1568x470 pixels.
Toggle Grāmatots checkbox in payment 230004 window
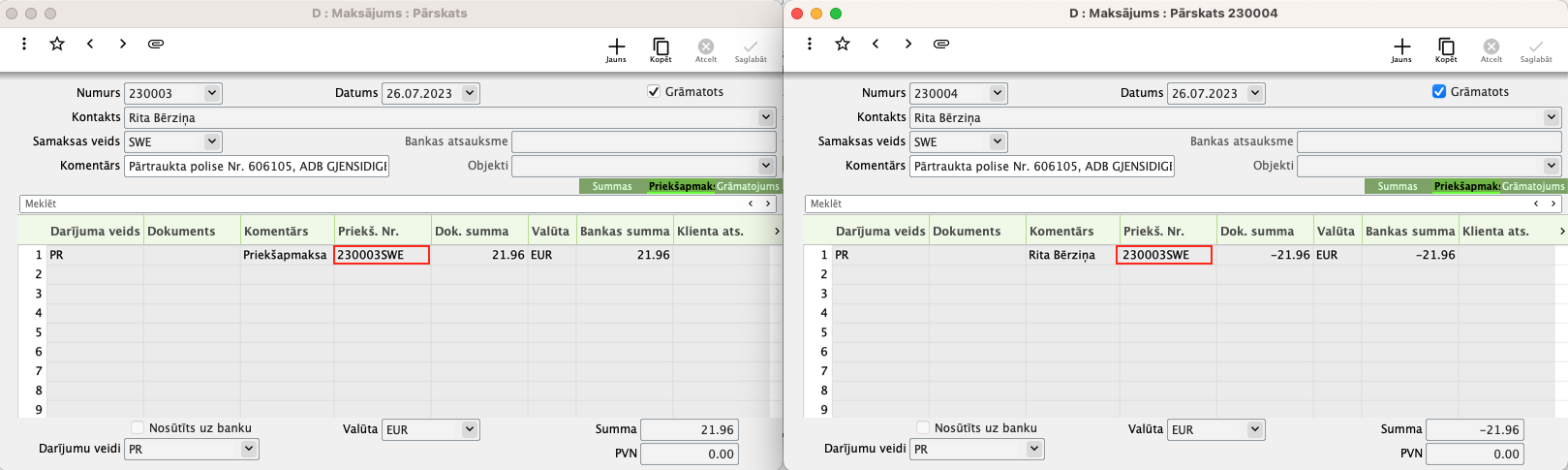click(x=1439, y=91)
